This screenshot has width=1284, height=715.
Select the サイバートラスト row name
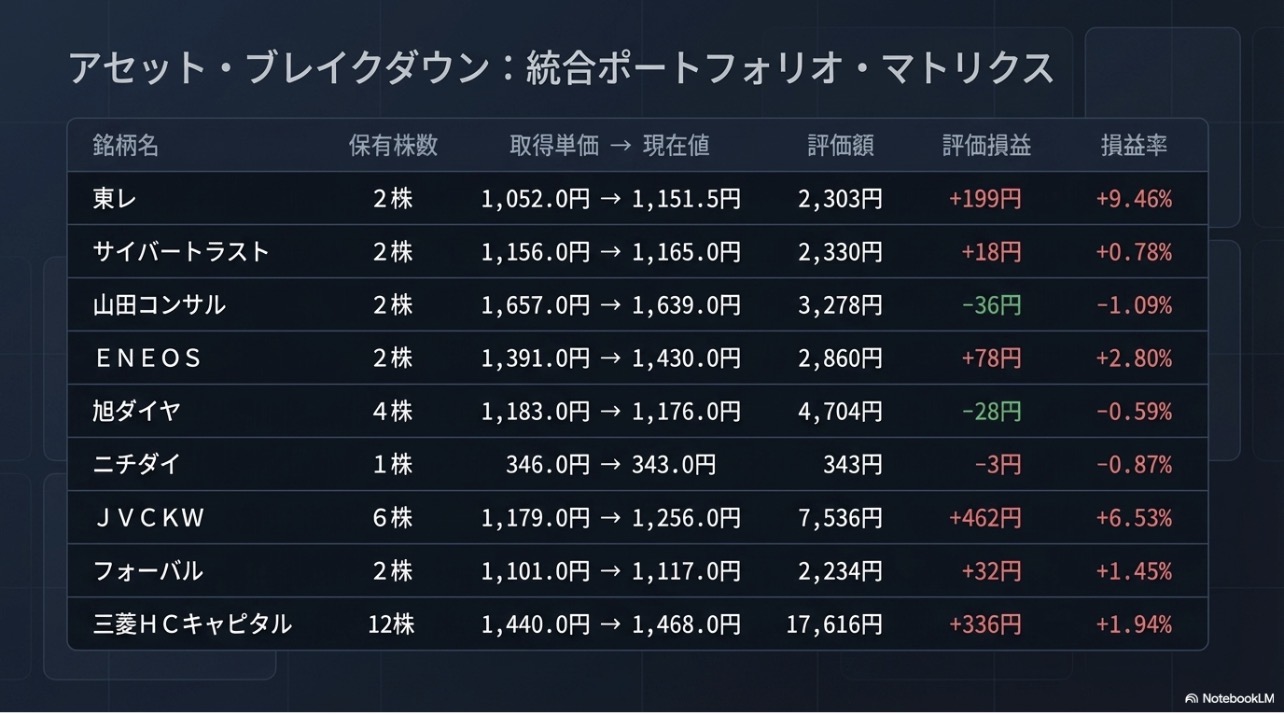181,252
